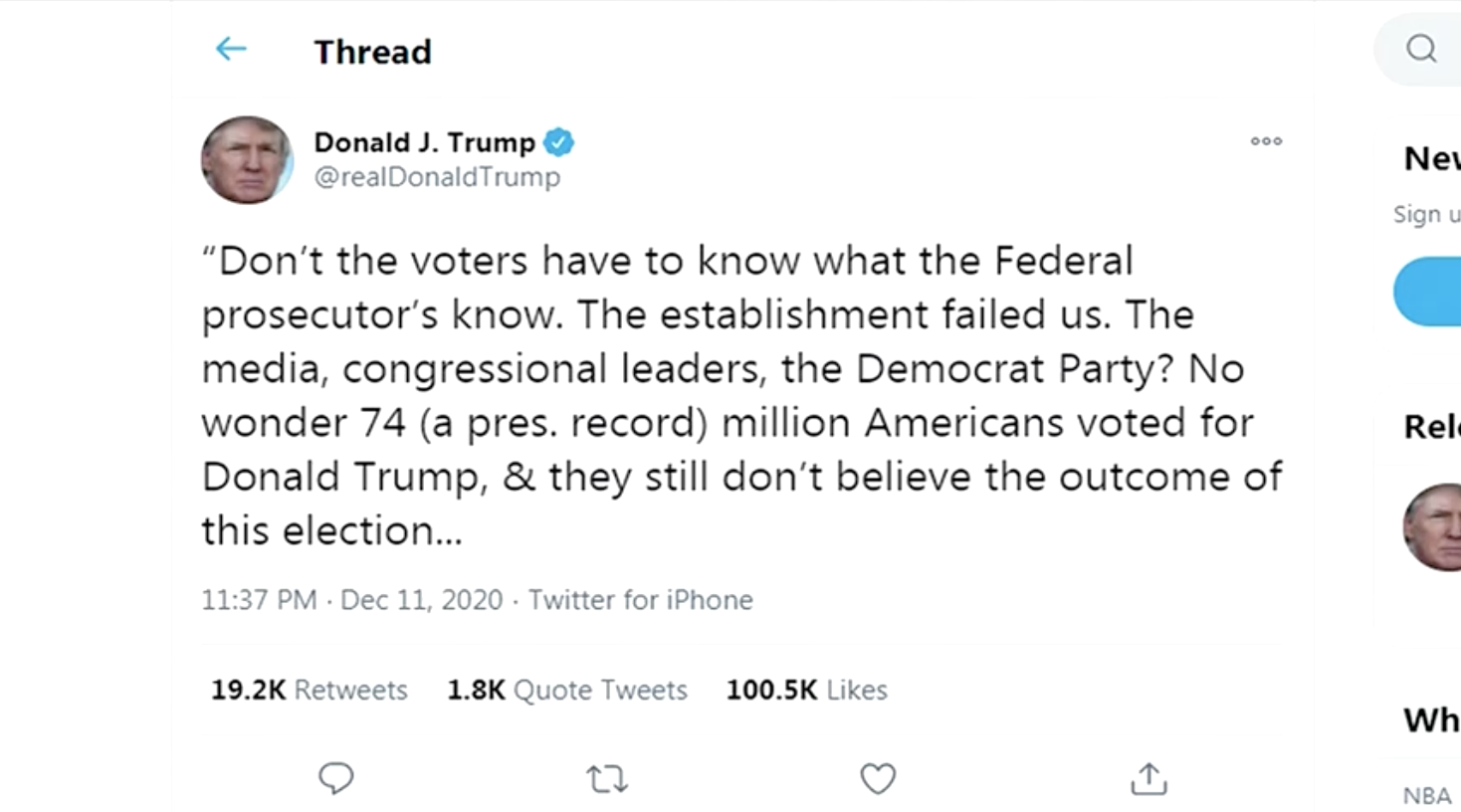Click the blue sign up button in sidebar

click(1429, 292)
